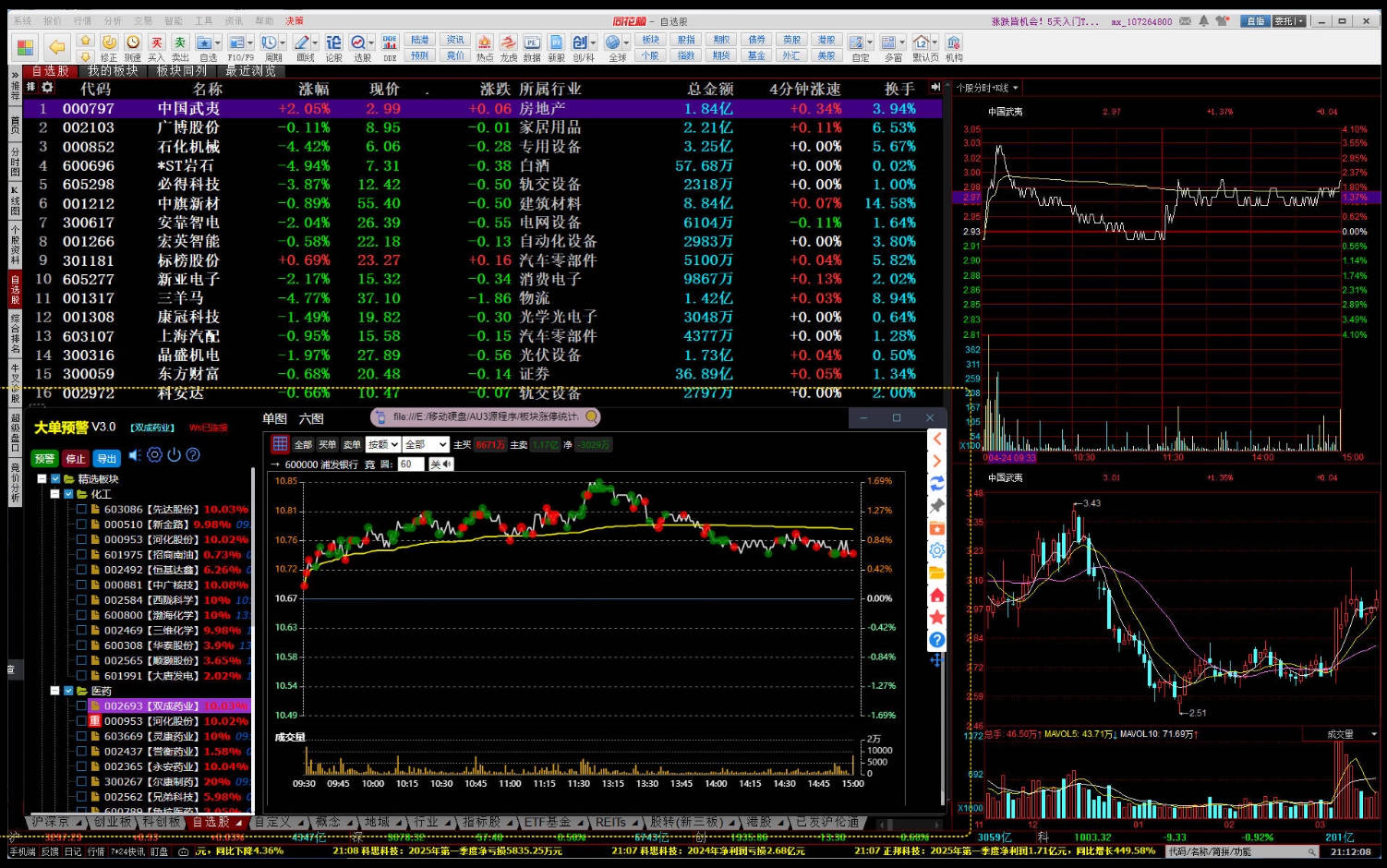Check the 603086 先达股份 checkbox
This screenshot has width=1387, height=868.
(81, 509)
